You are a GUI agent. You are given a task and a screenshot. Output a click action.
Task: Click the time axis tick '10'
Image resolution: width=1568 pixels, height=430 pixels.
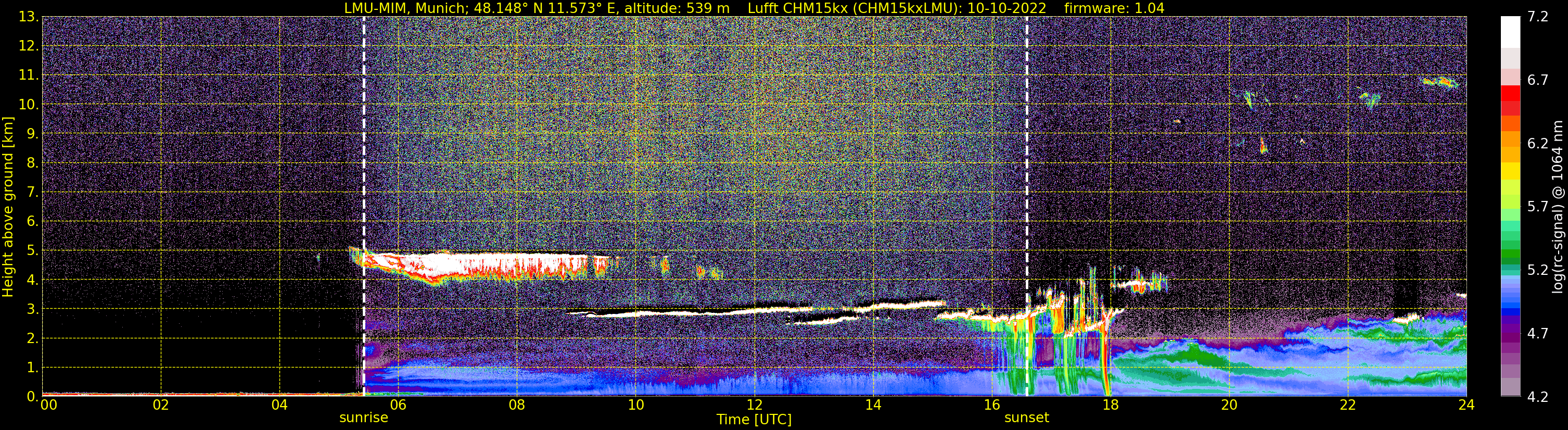point(635,405)
